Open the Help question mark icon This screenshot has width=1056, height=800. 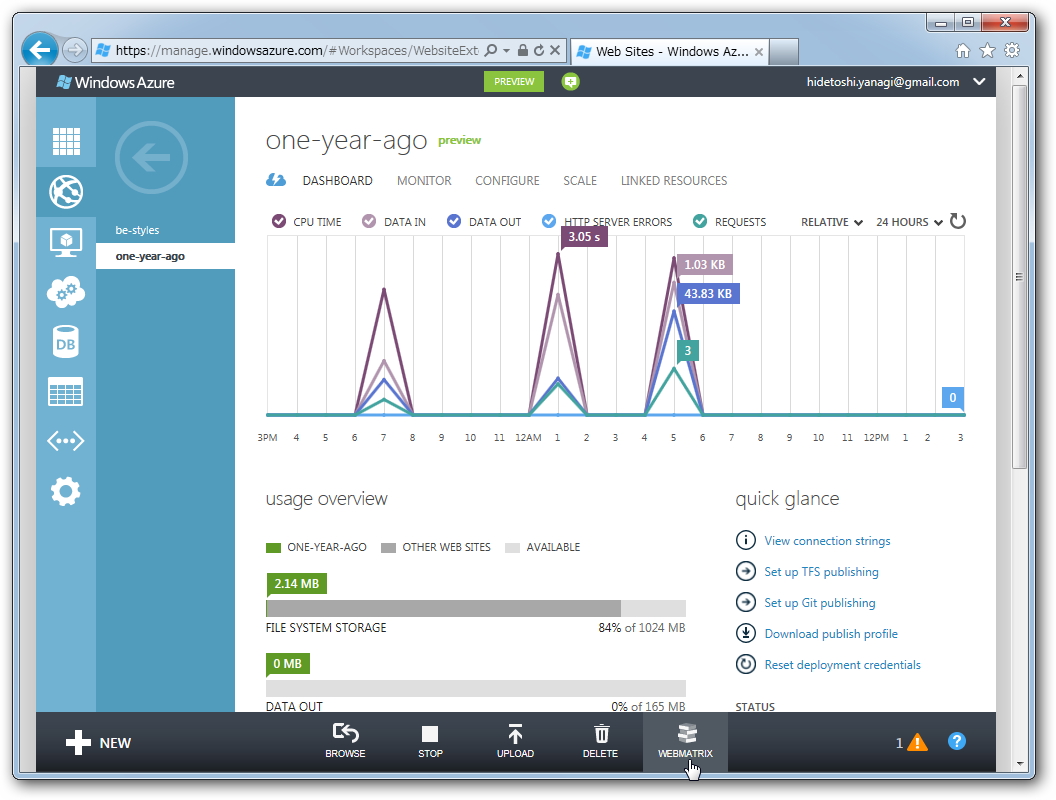point(956,741)
